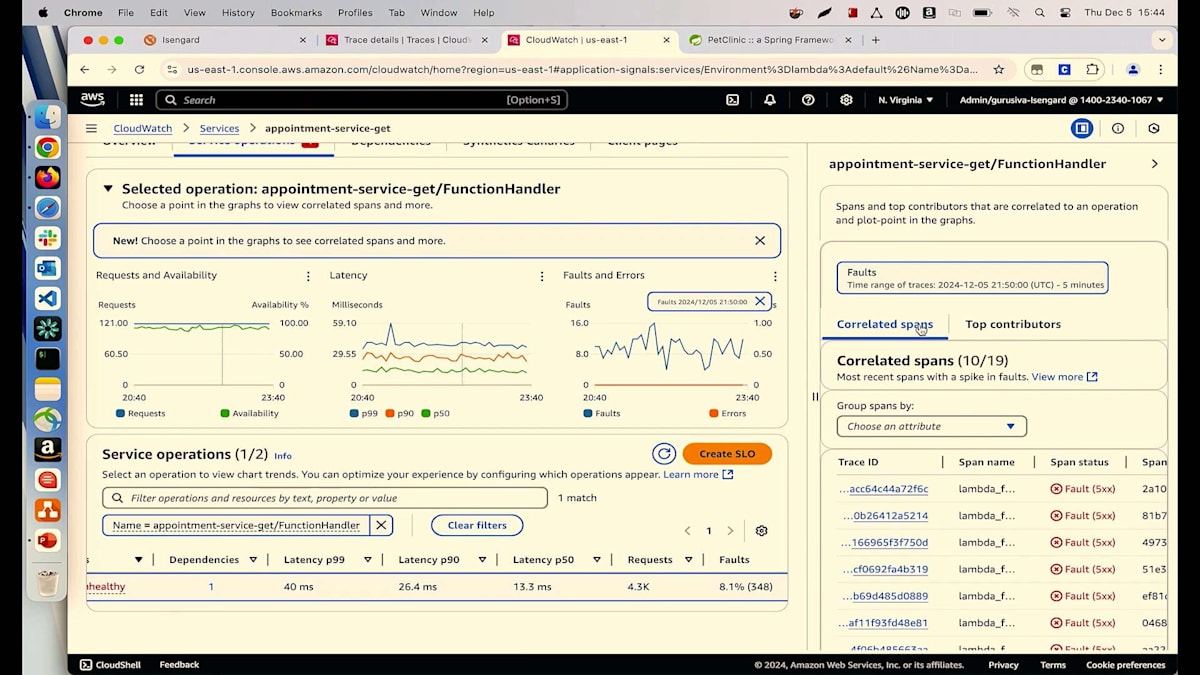This screenshot has width=1200, height=675.
Task: Open Faults and Errors chart options menu
Action: coord(775,276)
